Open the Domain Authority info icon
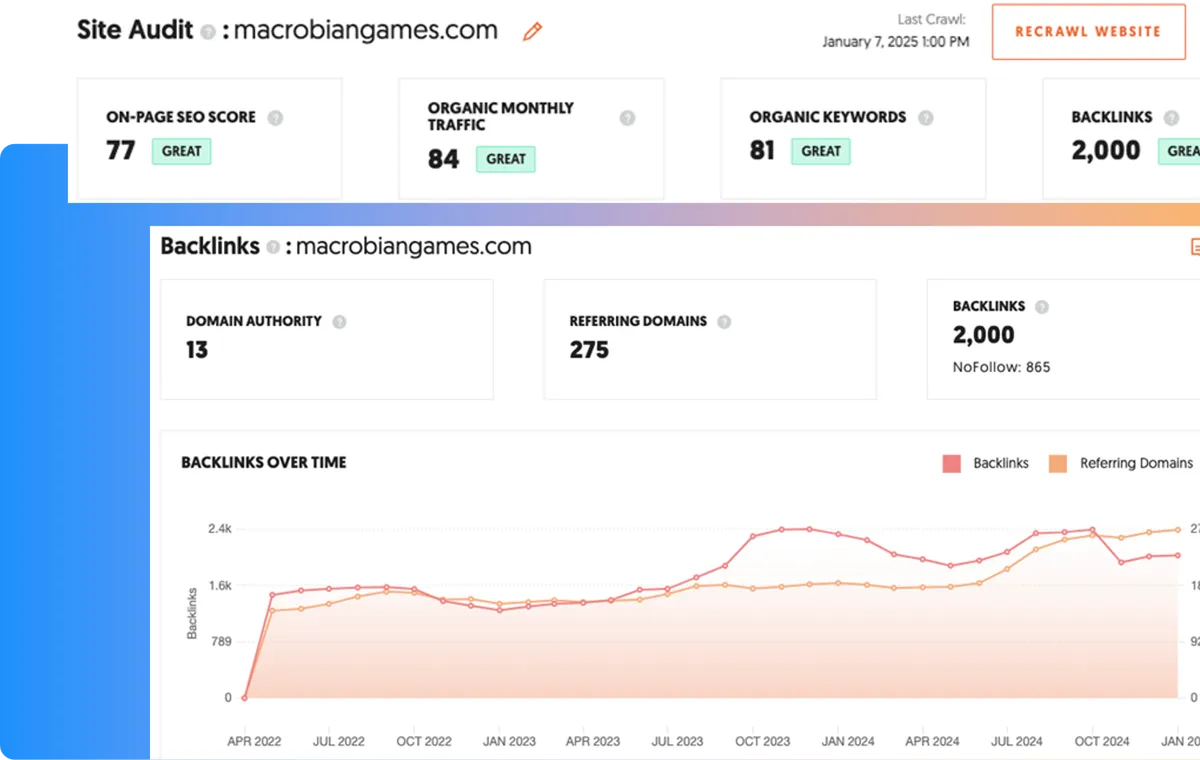The width and height of the screenshot is (1200, 760). [x=339, y=322]
